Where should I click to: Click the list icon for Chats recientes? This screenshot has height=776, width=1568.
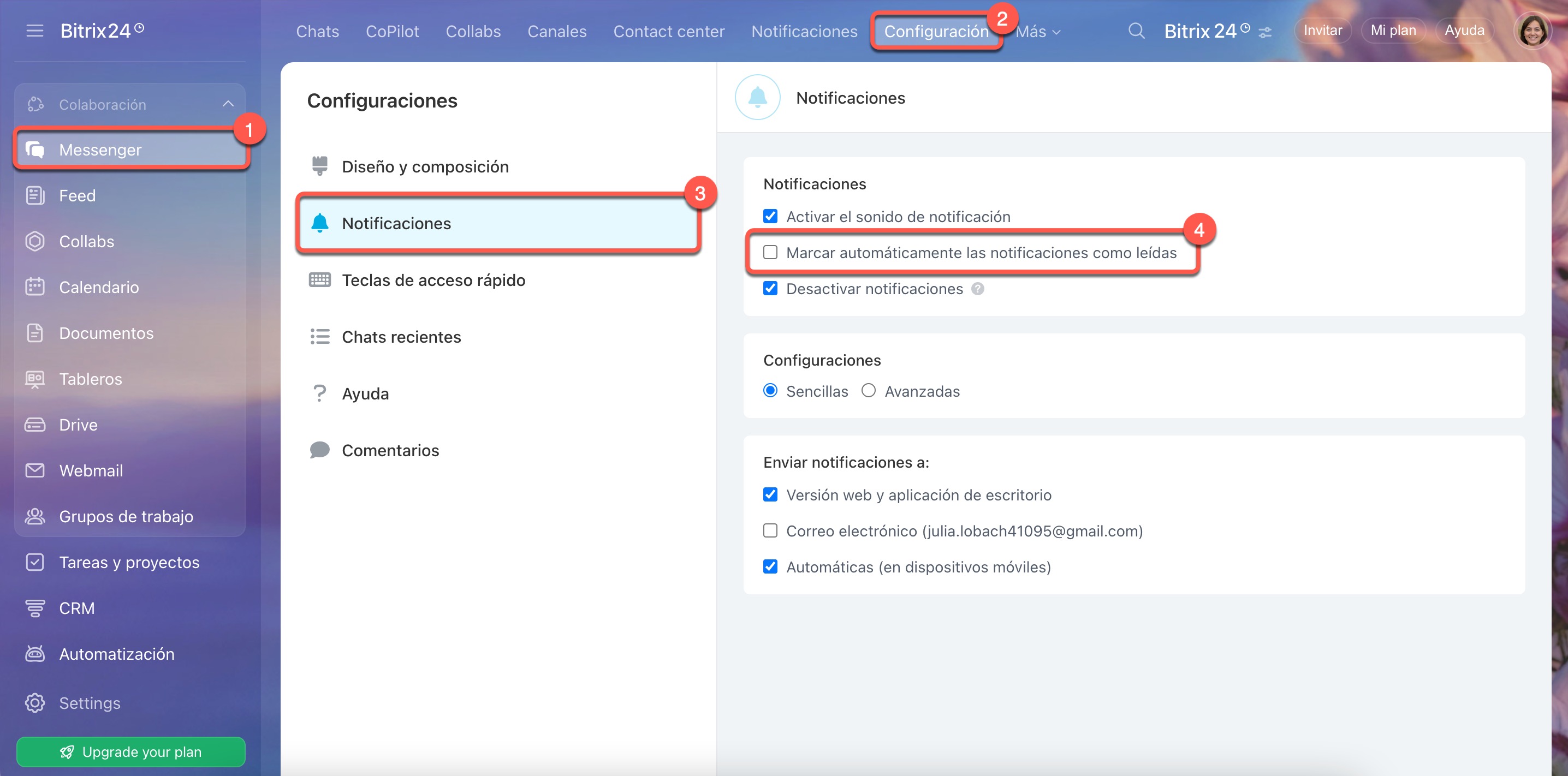click(x=319, y=337)
